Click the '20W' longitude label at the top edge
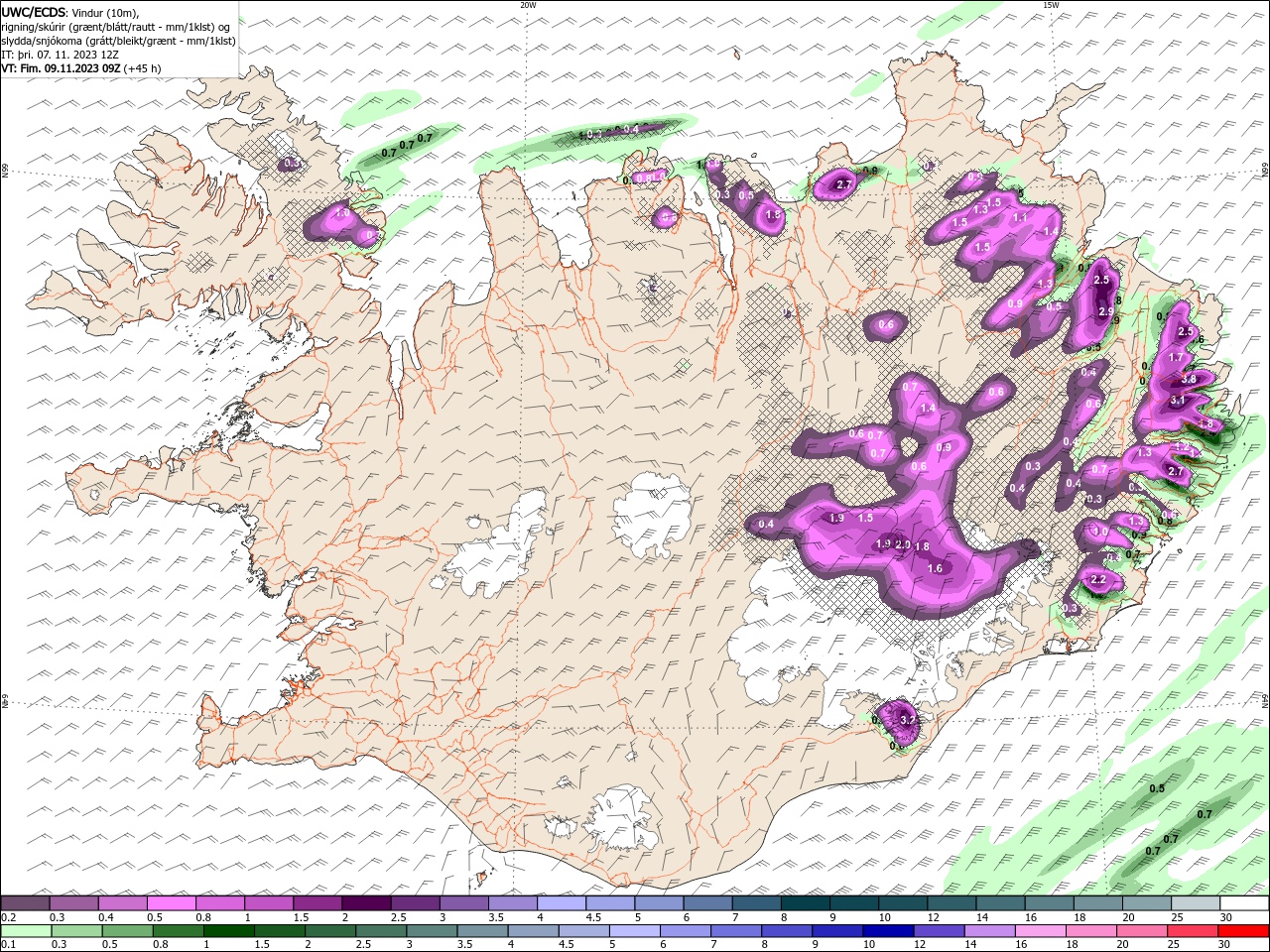This screenshot has width=1270, height=952. click(x=528, y=5)
